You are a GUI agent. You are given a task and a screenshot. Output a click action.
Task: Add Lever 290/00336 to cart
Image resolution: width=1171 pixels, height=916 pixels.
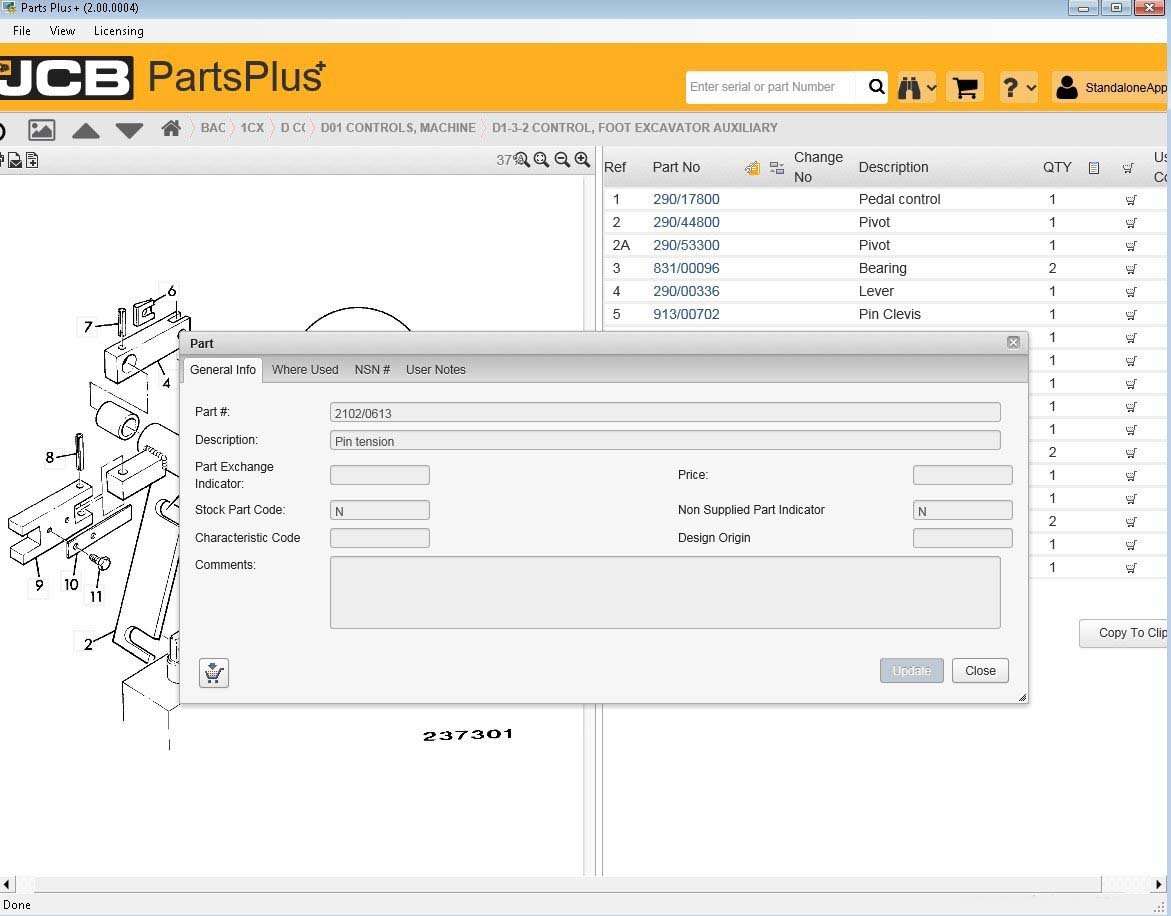tap(1131, 292)
